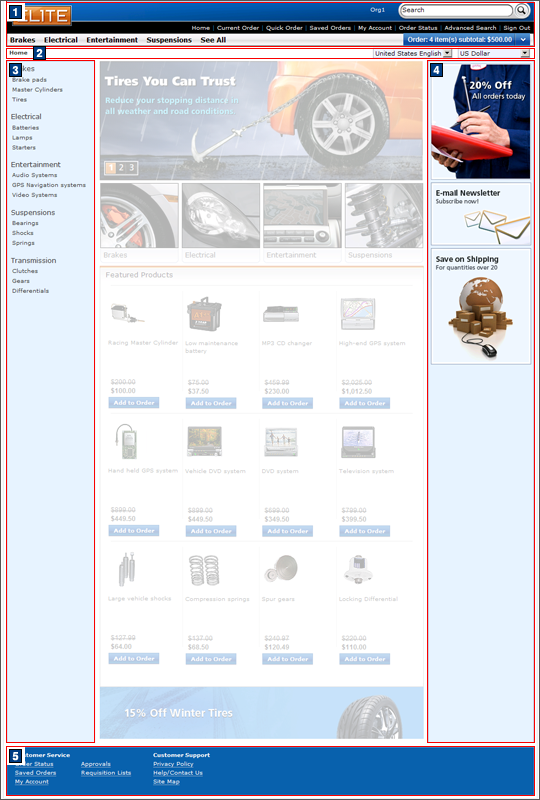
Task: Open the US Dollar currency dropdown
Action: 494,53
